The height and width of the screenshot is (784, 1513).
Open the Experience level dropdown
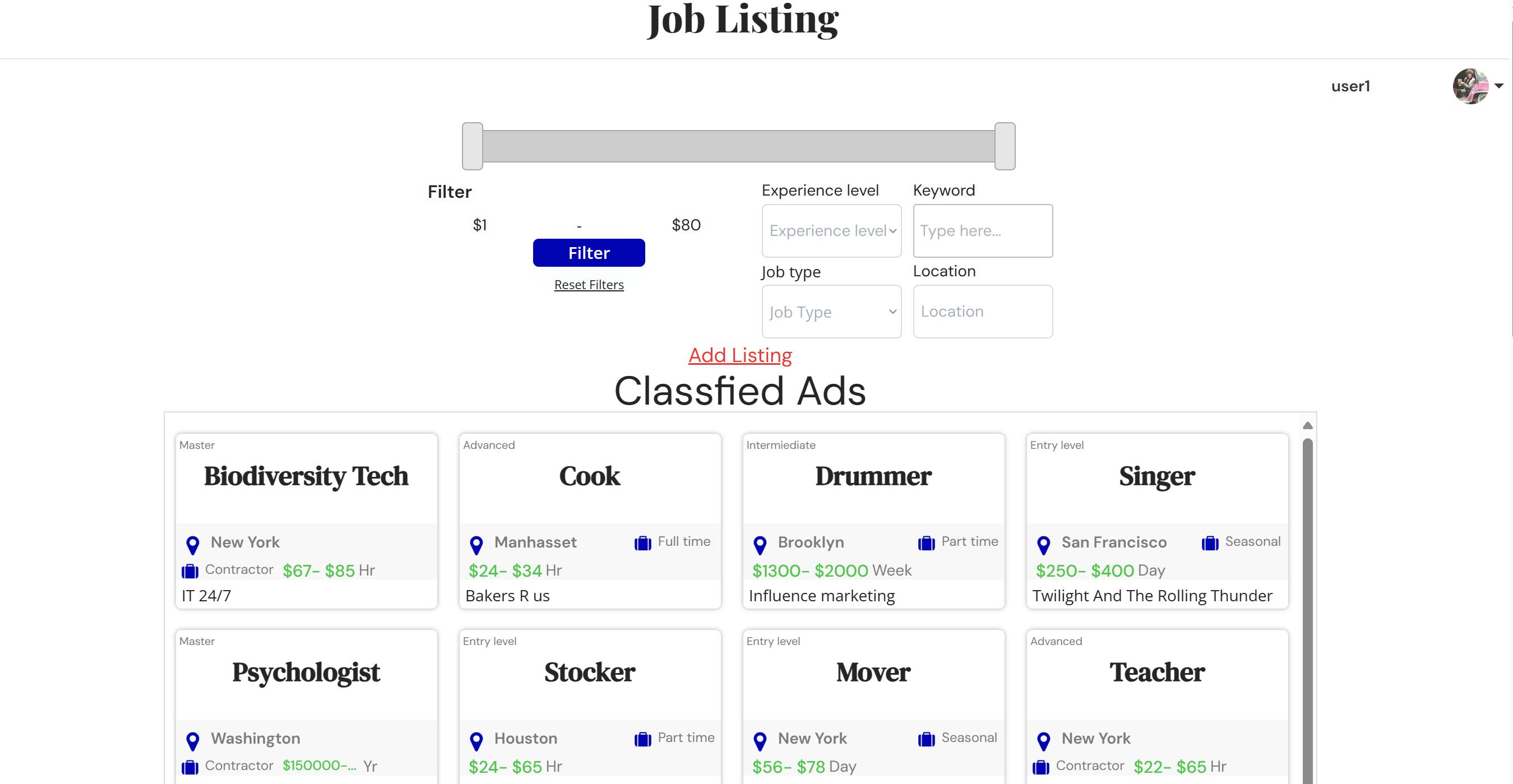[831, 231]
